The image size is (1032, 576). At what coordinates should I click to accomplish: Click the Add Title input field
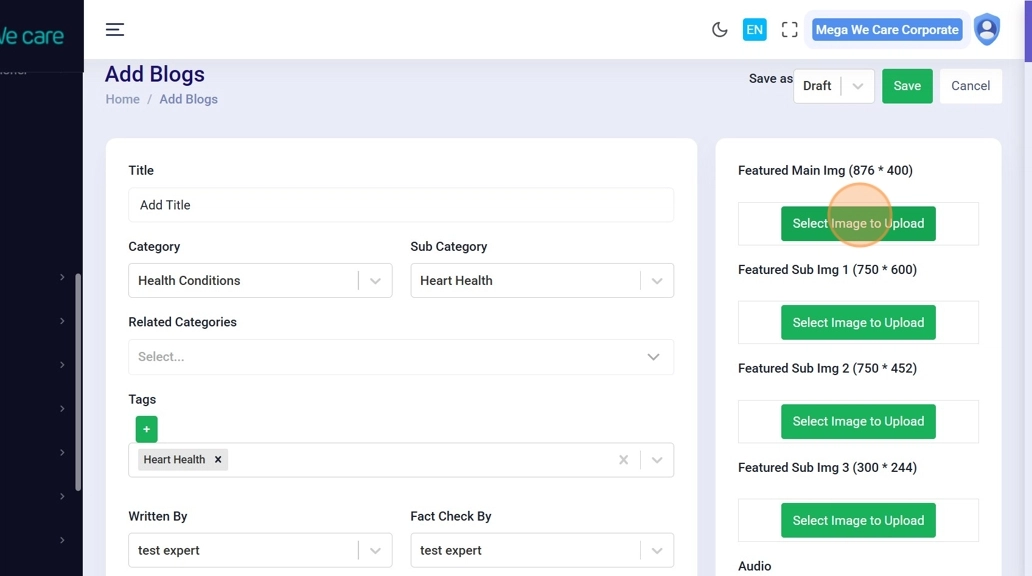coord(400,205)
